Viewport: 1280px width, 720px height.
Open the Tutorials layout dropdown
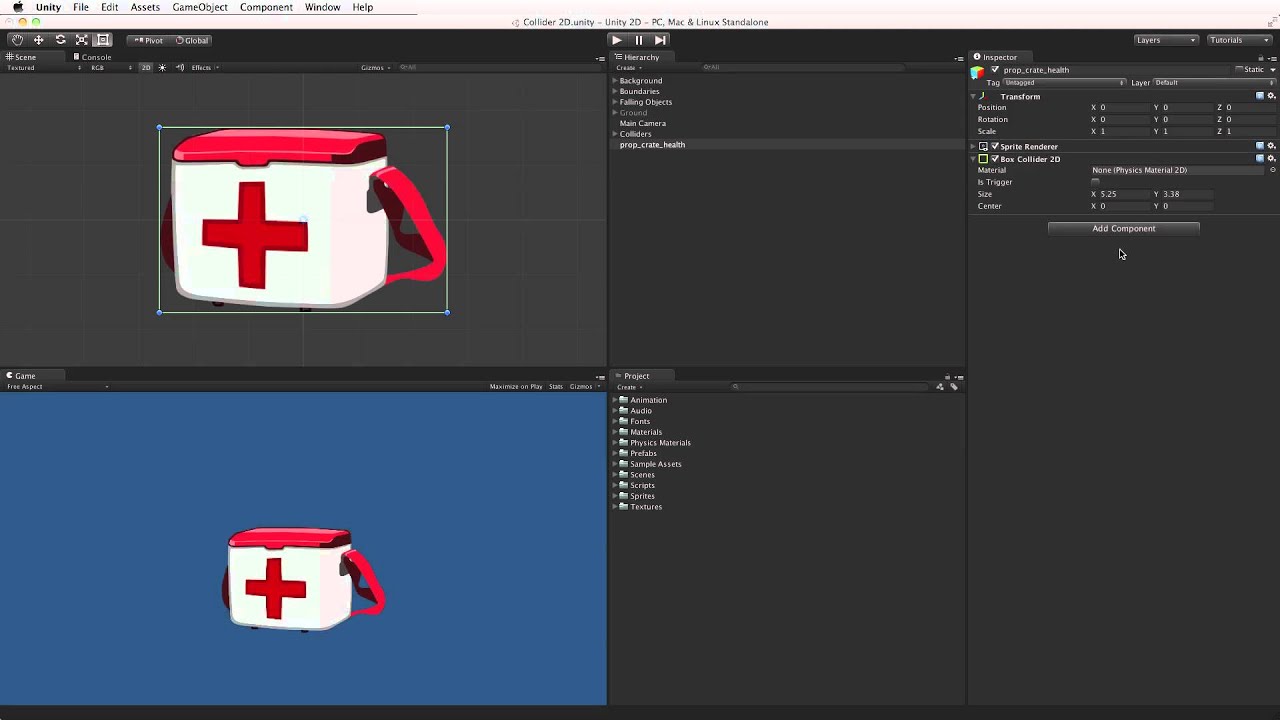pos(1239,40)
